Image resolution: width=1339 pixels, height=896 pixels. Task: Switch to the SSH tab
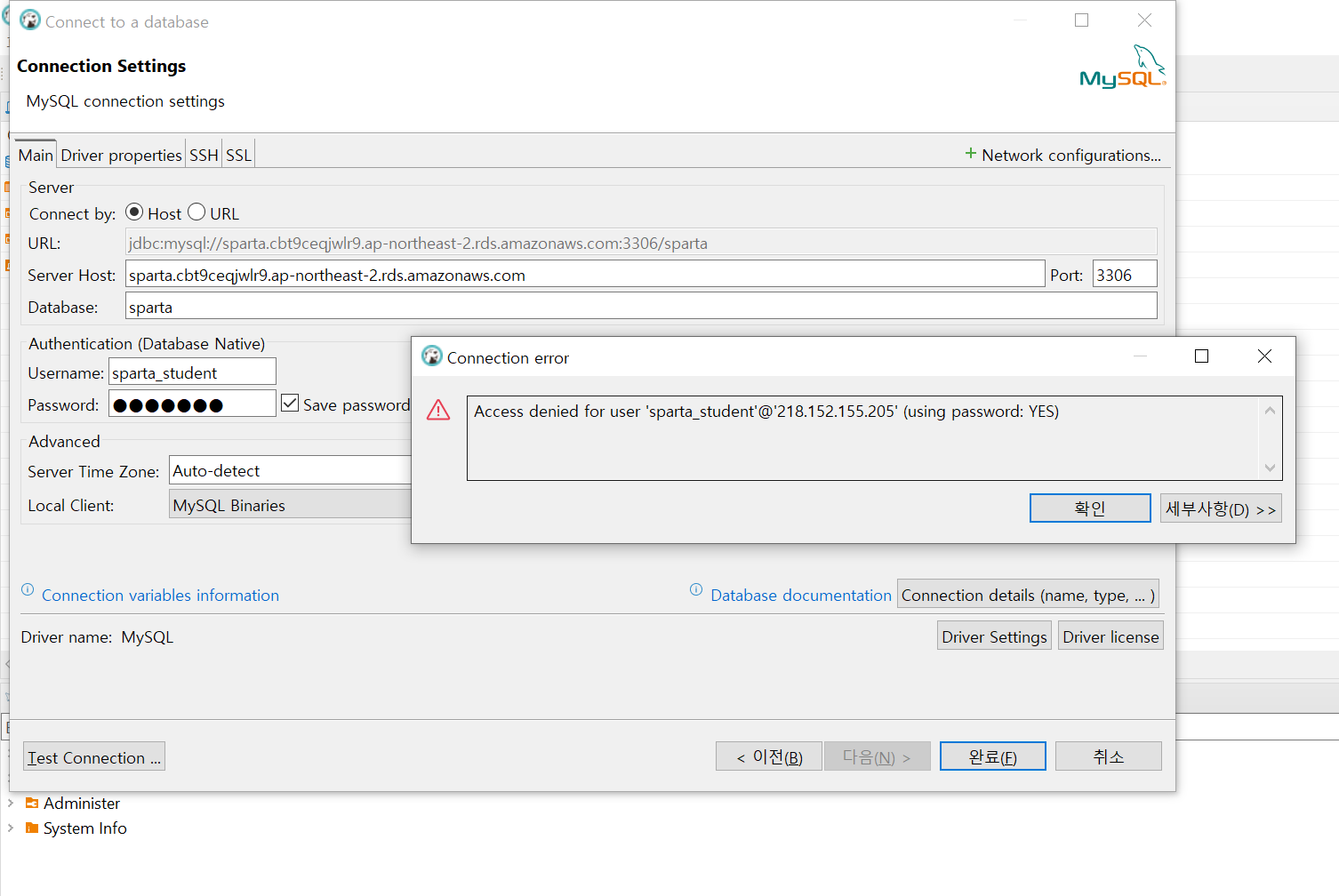point(204,155)
